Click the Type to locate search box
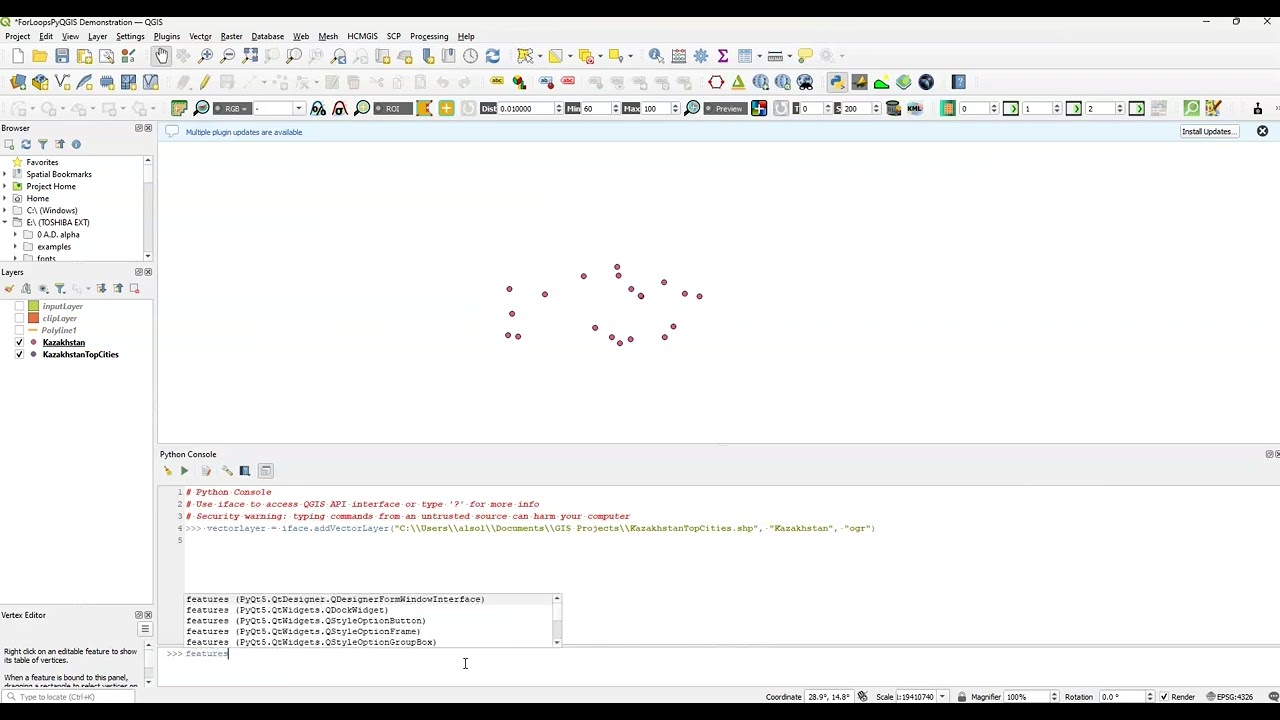Screen dimensions: 1280x720 click(x=70, y=697)
